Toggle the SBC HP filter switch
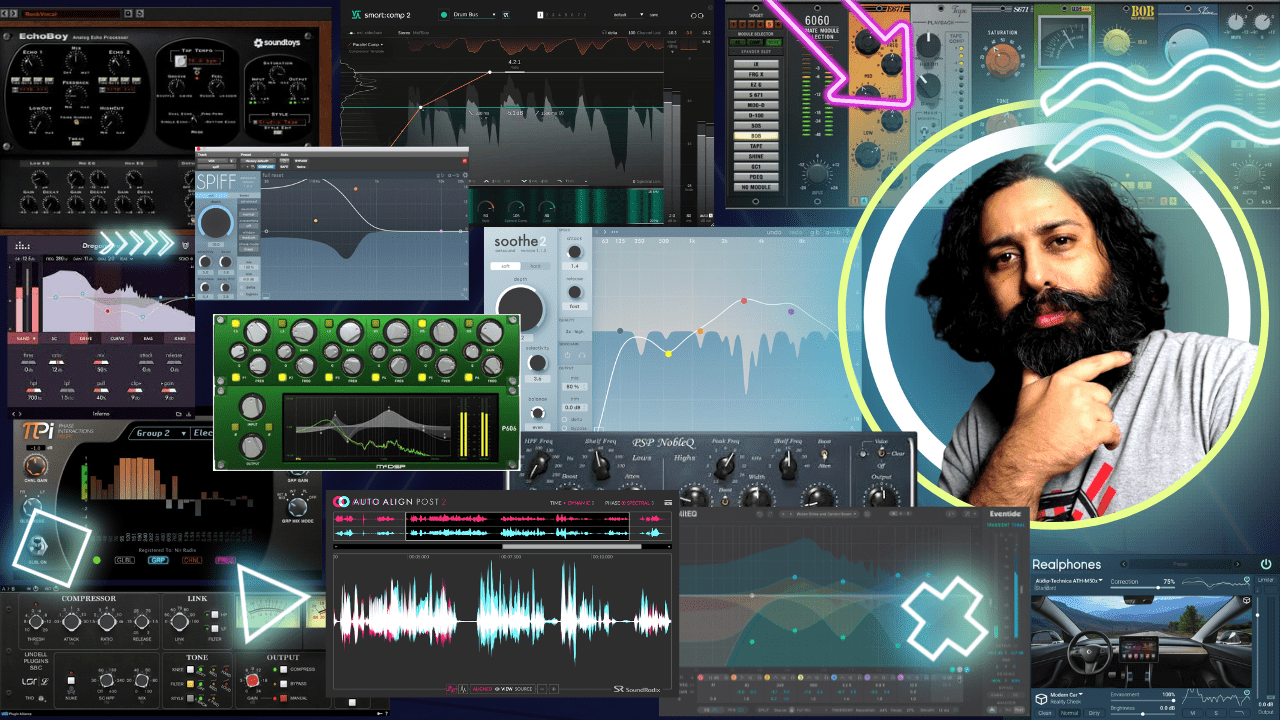 [x=215, y=614]
